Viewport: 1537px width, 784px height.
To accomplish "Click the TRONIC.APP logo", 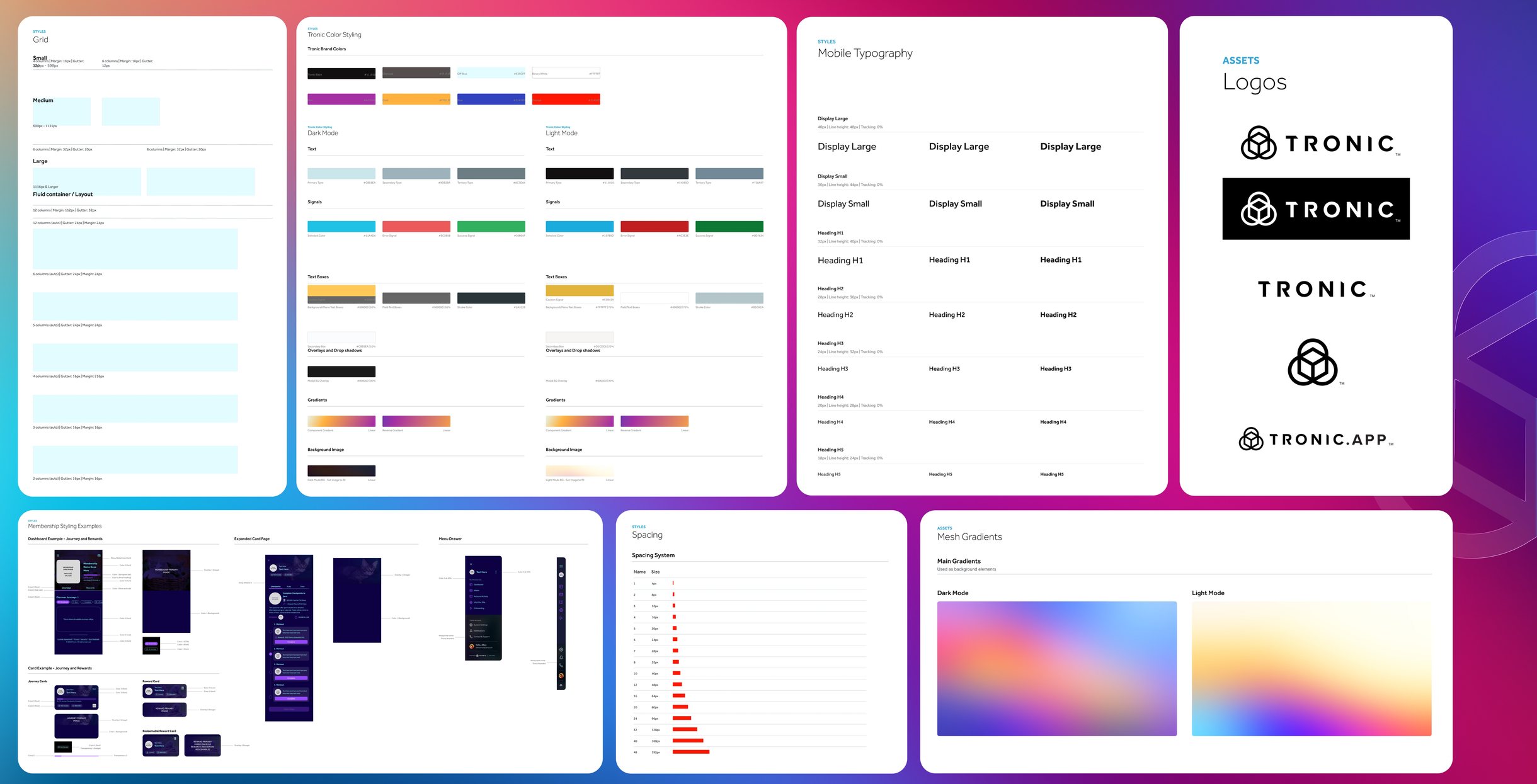I will (x=1316, y=439).
